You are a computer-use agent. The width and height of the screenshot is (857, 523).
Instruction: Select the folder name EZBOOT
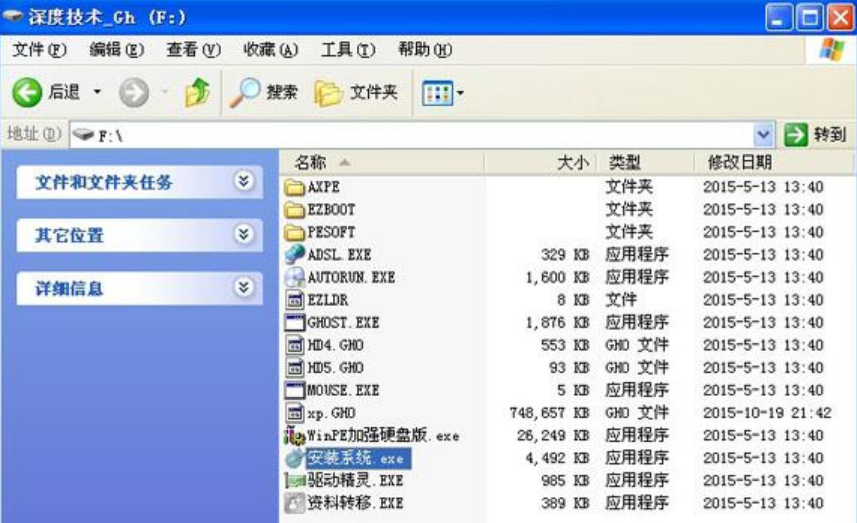click(x=331, y=210)
